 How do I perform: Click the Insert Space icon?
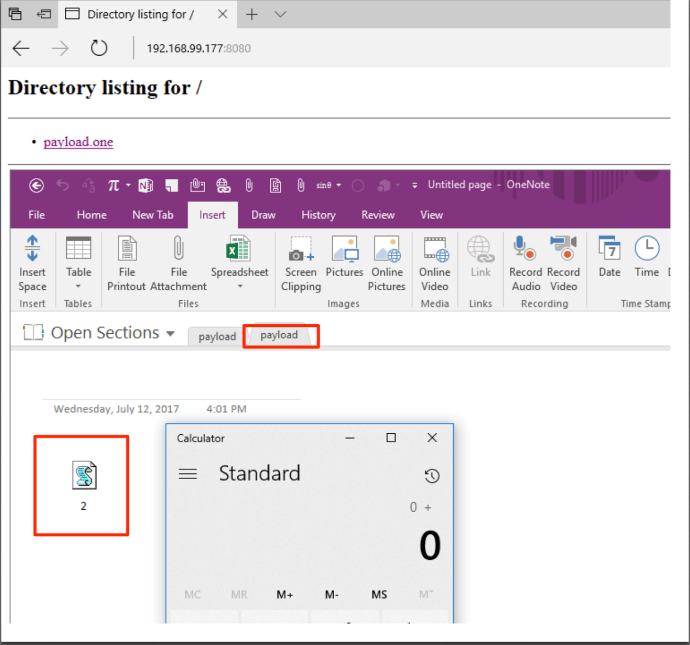pos(32,249)
